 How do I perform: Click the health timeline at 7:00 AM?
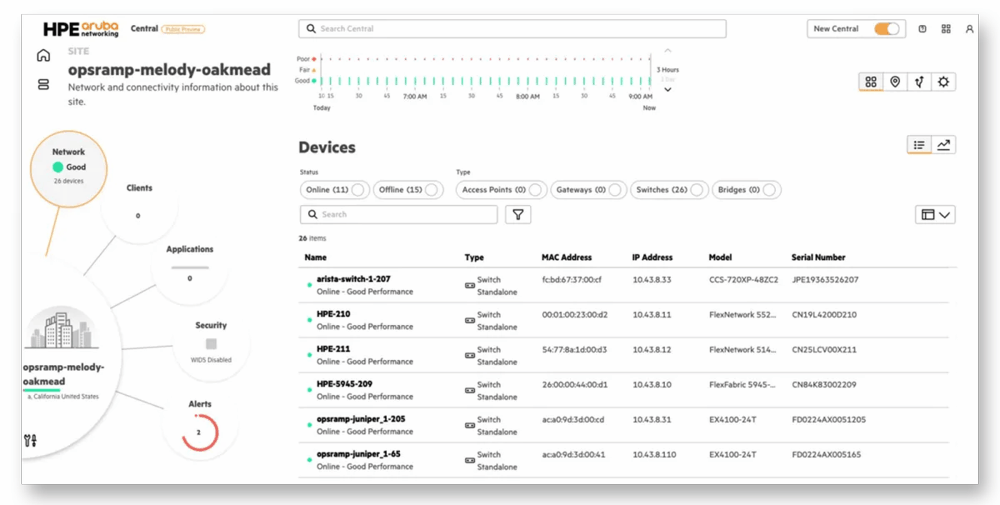click(415, 81)
